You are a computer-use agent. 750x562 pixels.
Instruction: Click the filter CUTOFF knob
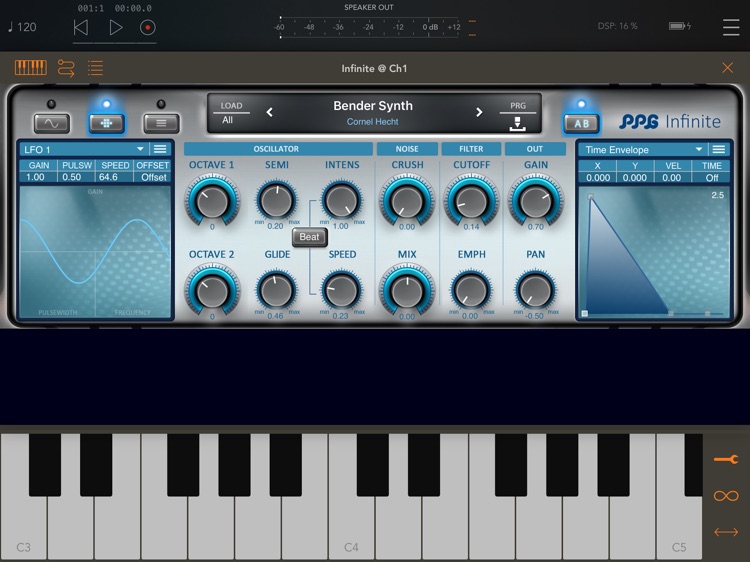(471, 201)
